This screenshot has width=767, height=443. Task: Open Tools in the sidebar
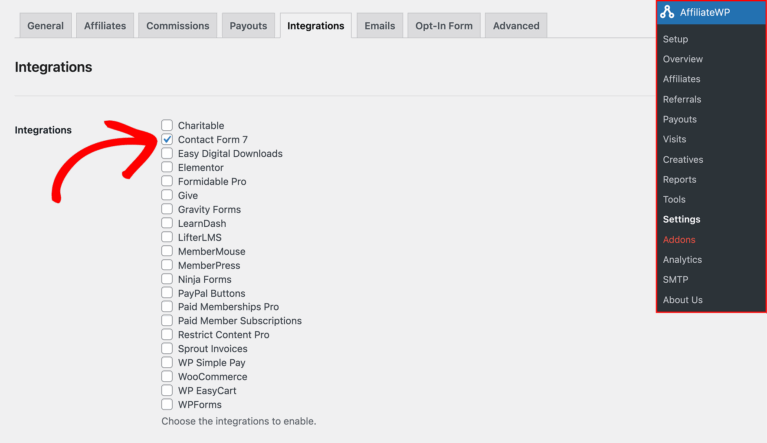pos(674,199)
